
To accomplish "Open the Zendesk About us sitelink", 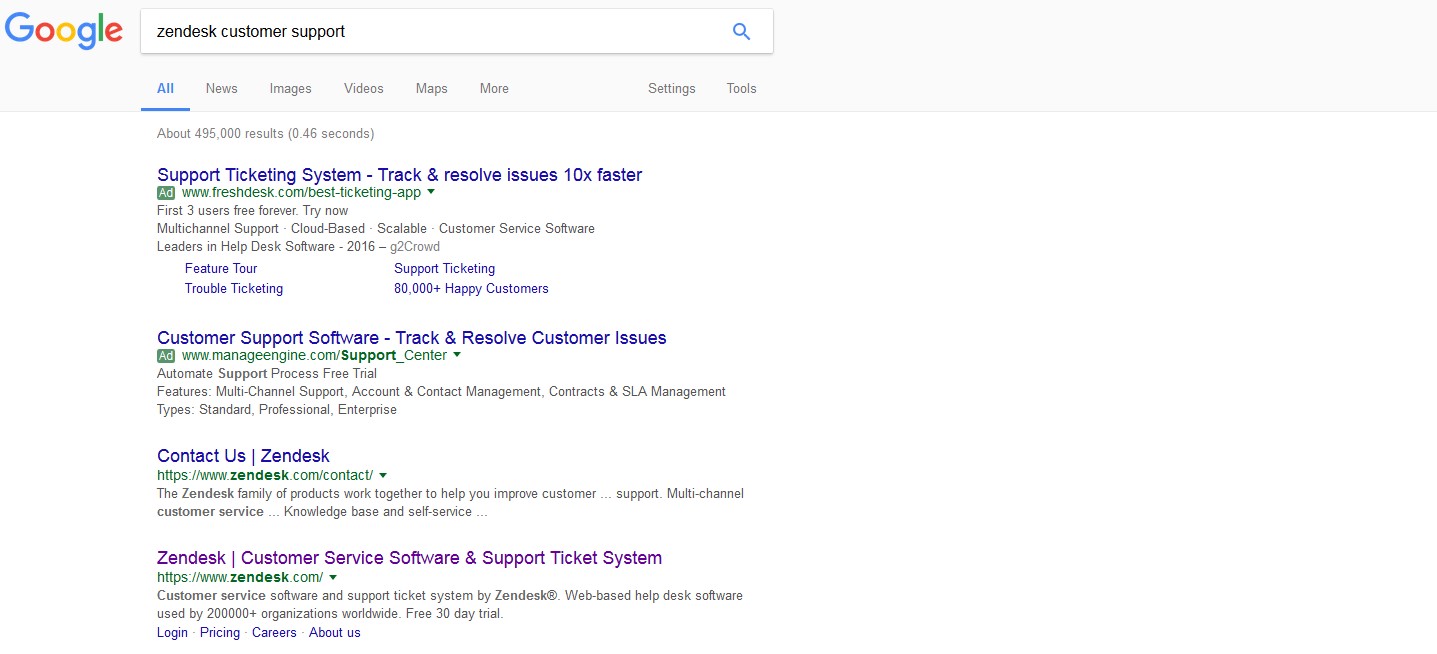I will 334,632.
